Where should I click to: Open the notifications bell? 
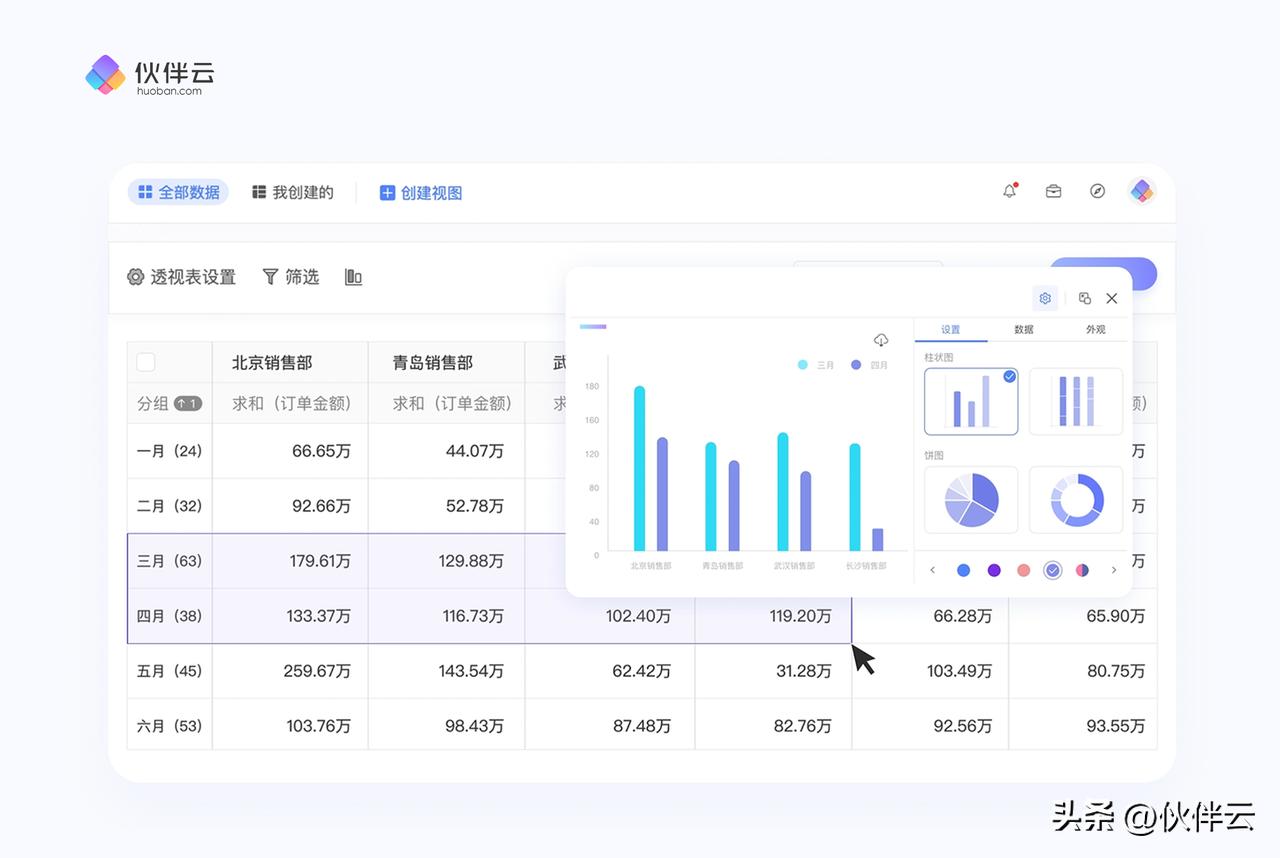(1009, 190)
